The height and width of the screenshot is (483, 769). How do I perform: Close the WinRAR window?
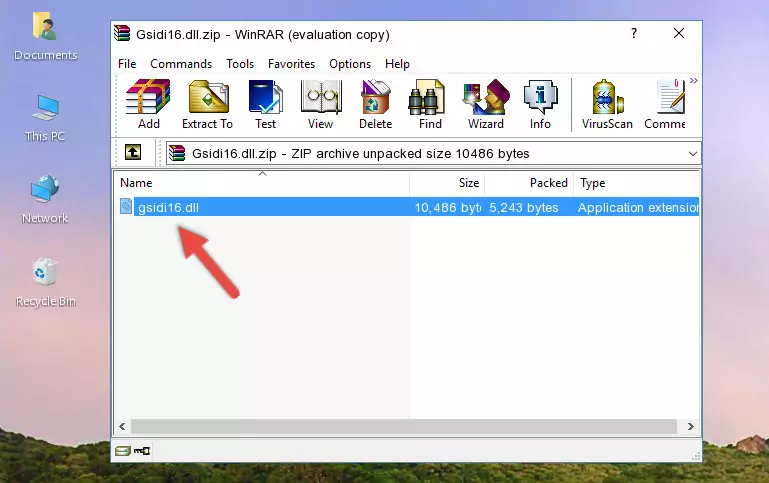click(x=679, y=33)
